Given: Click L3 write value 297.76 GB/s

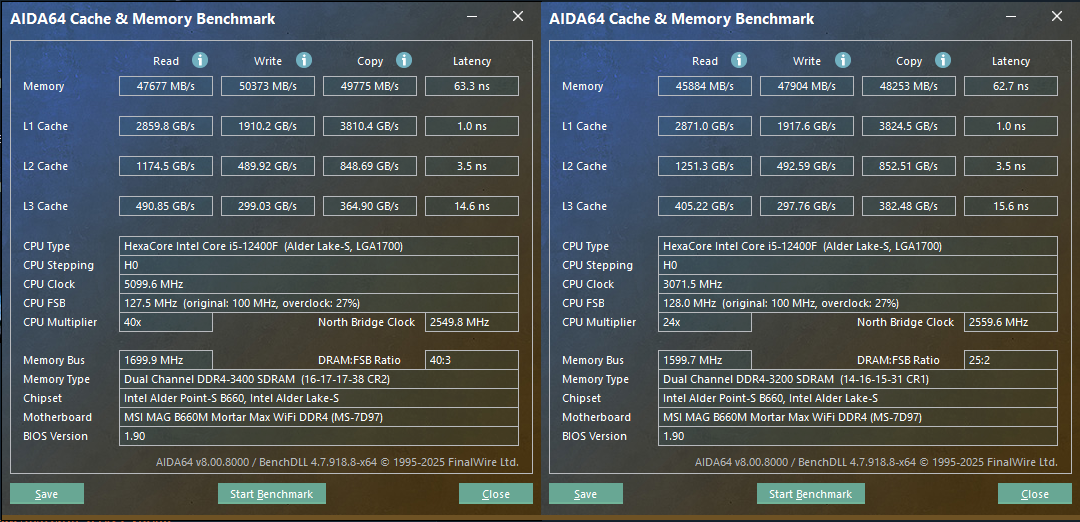Looking at the screenshot, I should click(807, 206).
